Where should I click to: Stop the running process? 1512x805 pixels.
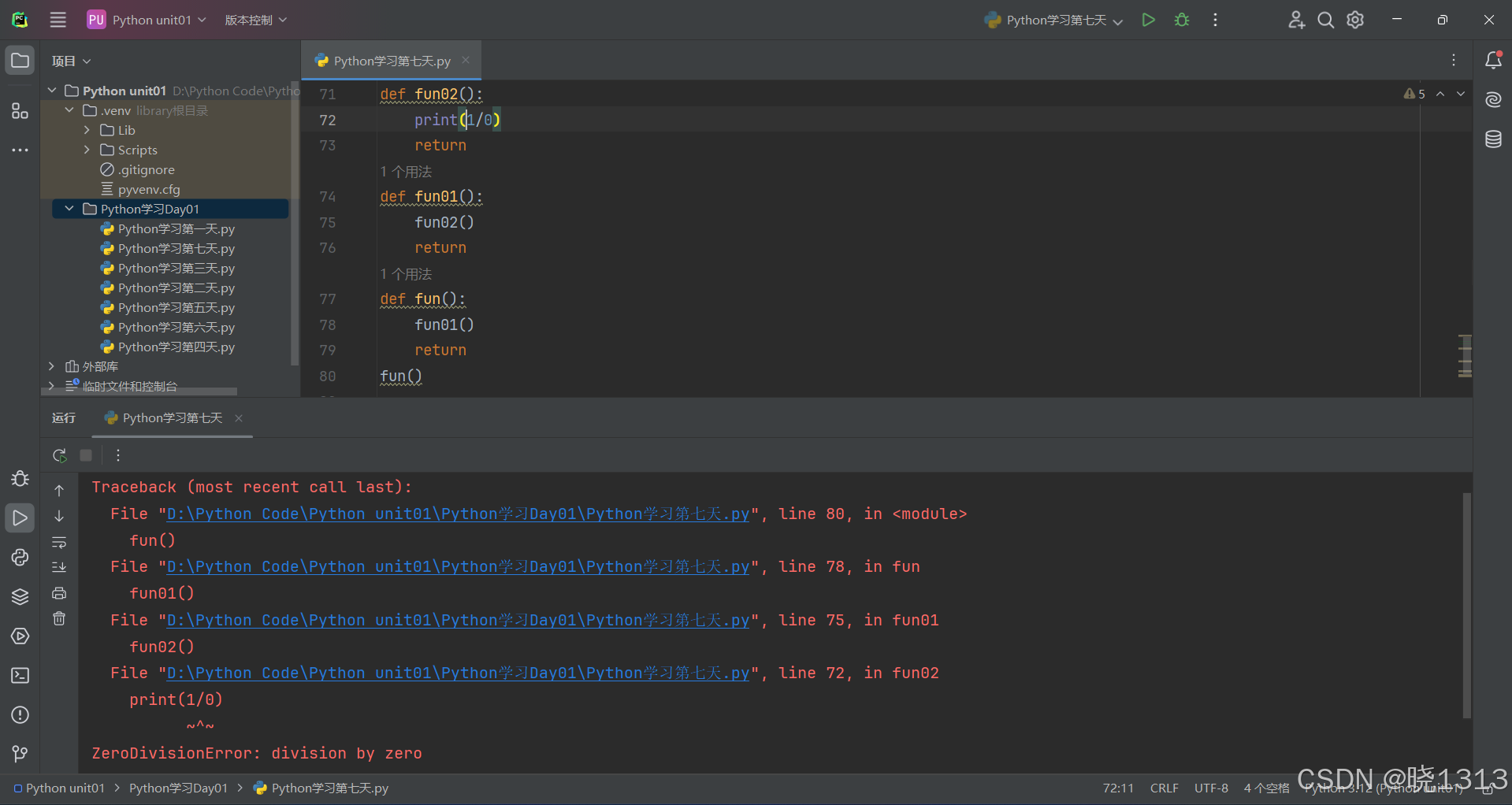click(x=87, y=455)
